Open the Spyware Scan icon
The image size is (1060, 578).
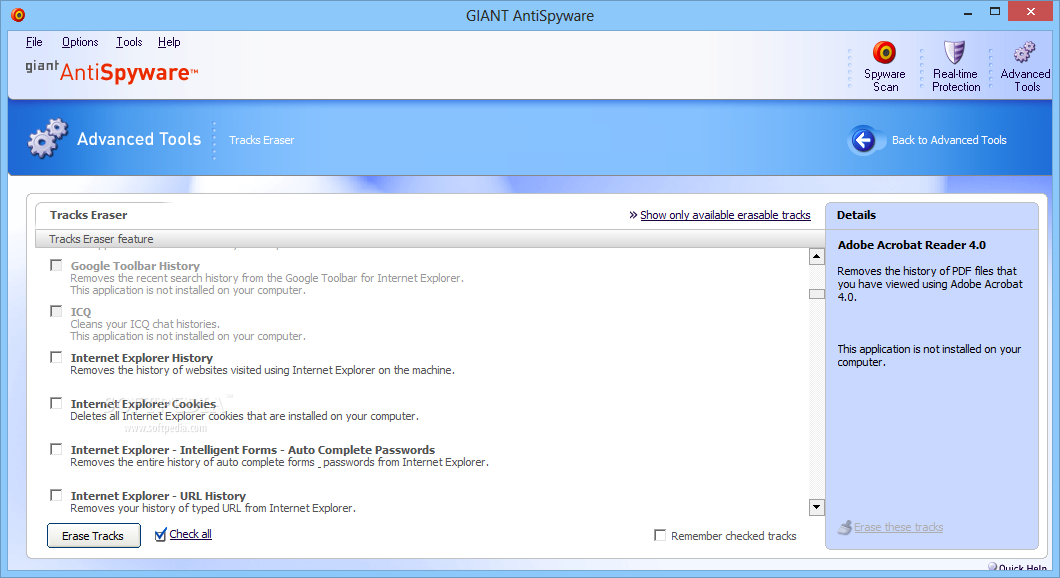(884, 52)
